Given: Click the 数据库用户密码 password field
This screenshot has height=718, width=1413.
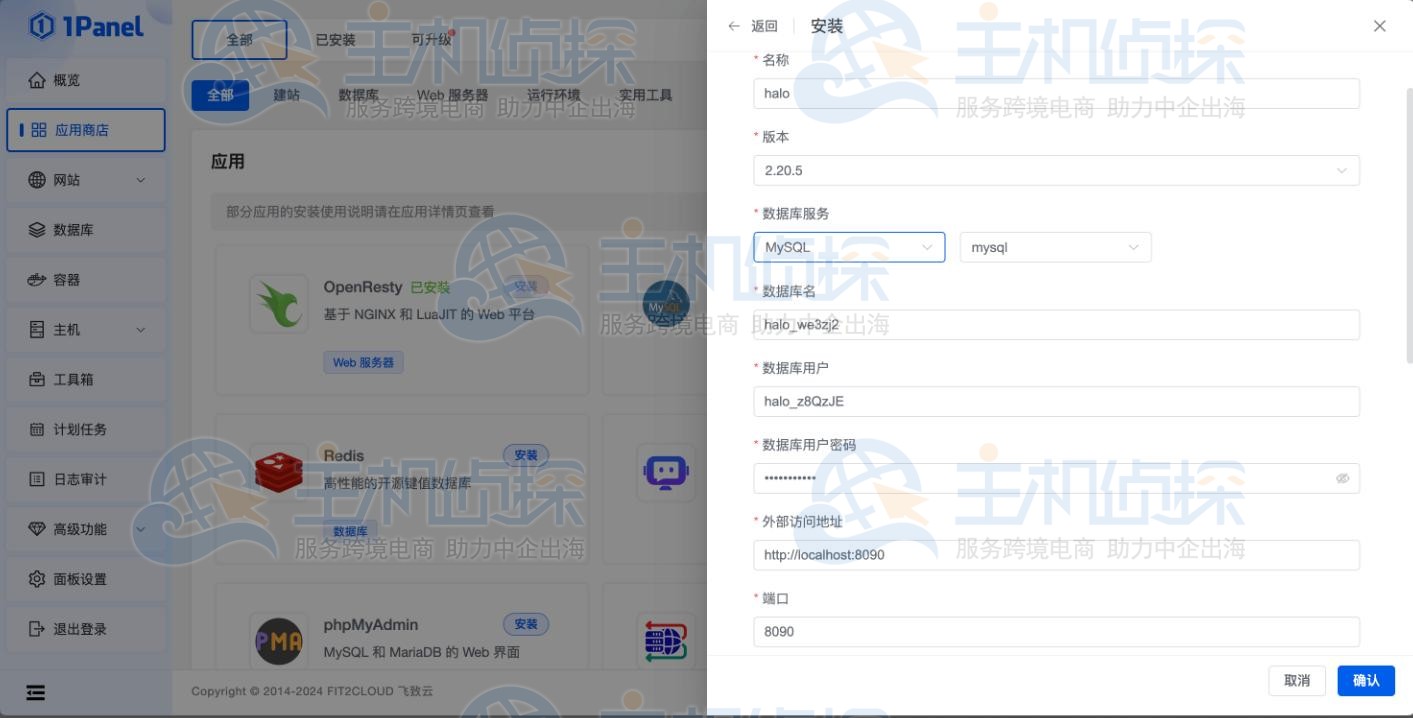Looking at the screenshot, I should click(1056, 478).
